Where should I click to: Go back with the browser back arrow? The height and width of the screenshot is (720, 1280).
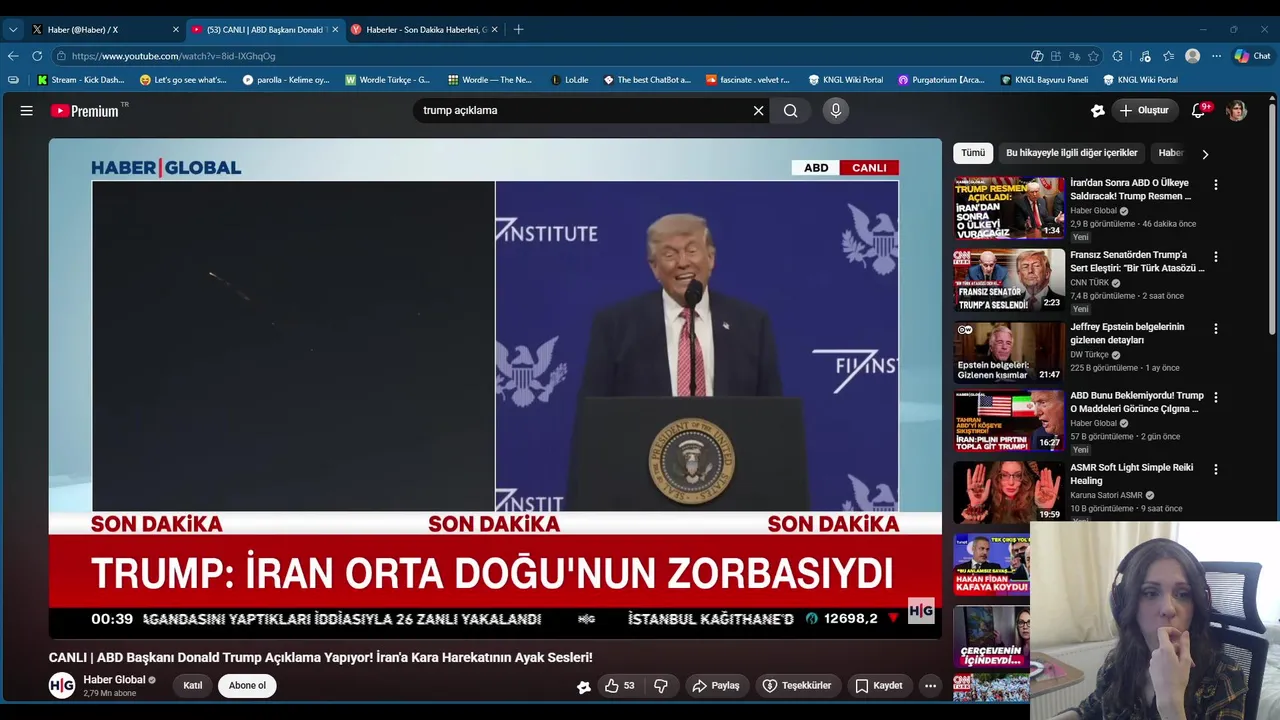tap(13, 56)
